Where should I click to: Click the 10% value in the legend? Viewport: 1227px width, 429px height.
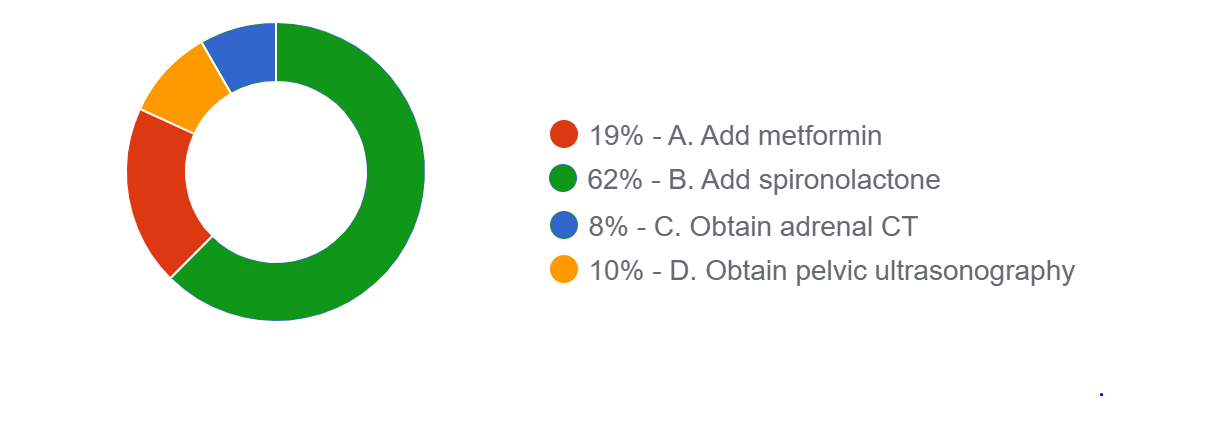click(610, 271)
